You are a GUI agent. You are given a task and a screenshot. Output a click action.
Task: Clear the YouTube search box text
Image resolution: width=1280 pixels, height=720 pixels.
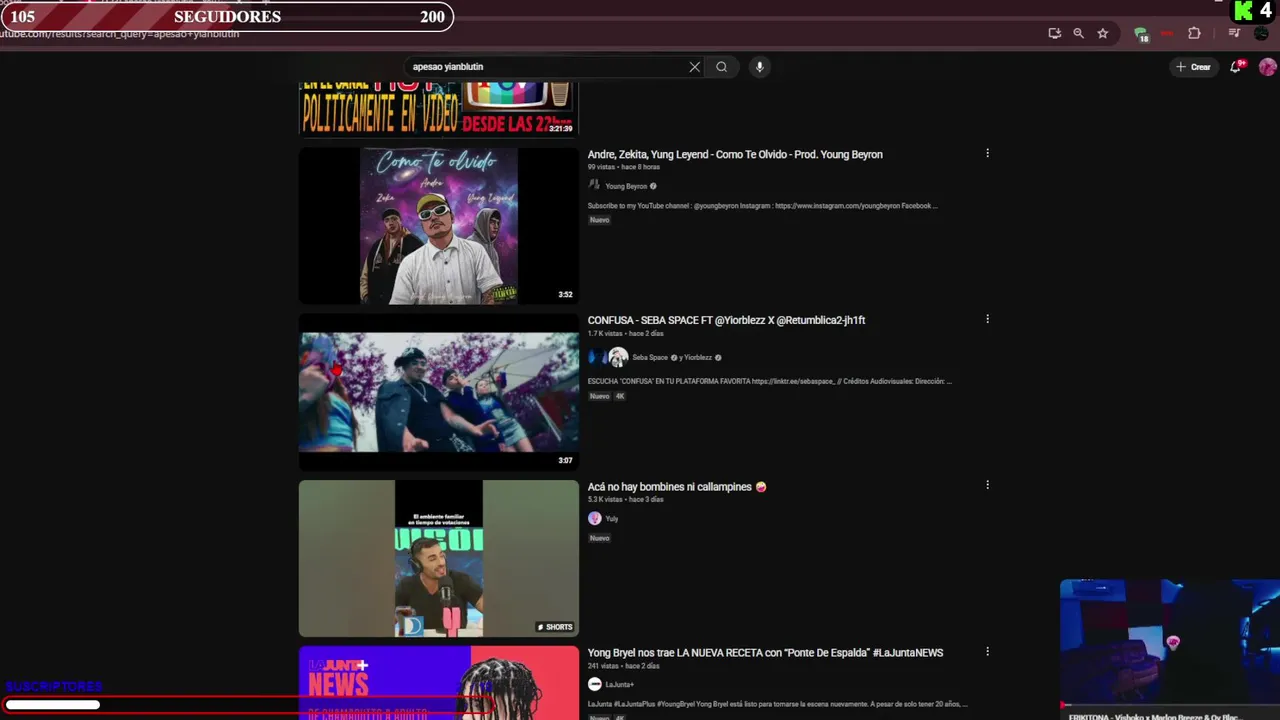pyautogui.click(x=695, y=67)
